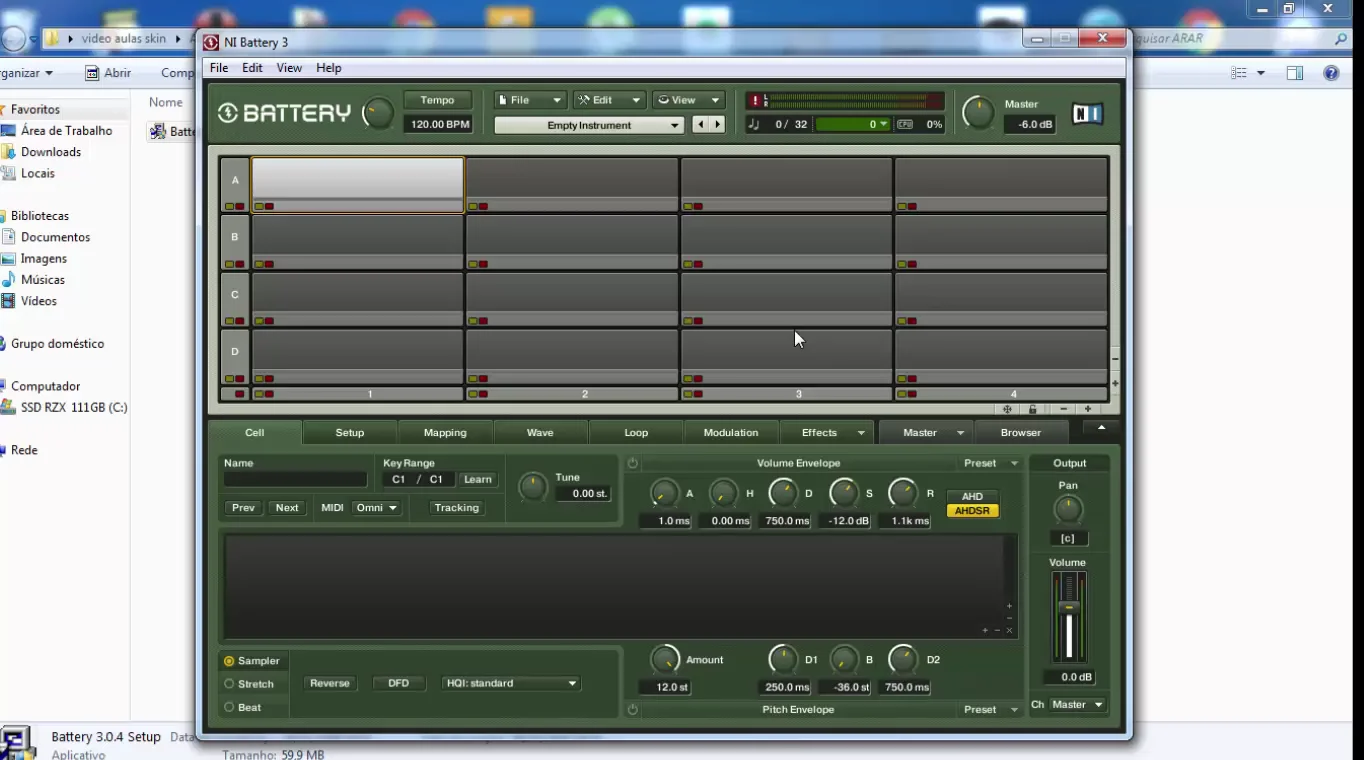Toggle Reverse playback
Viewport: 1364px width, 760px height.
330,683
